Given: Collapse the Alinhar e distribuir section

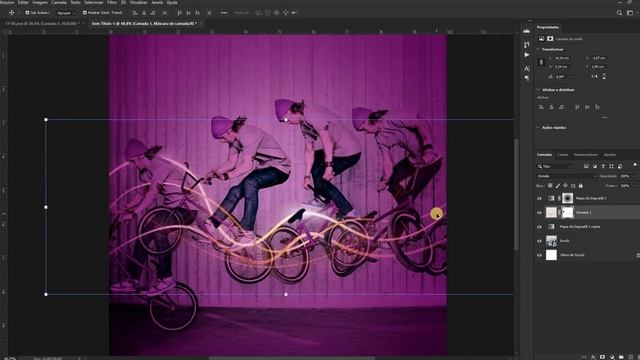Looking at the screenshot, I should click(538, 90).
